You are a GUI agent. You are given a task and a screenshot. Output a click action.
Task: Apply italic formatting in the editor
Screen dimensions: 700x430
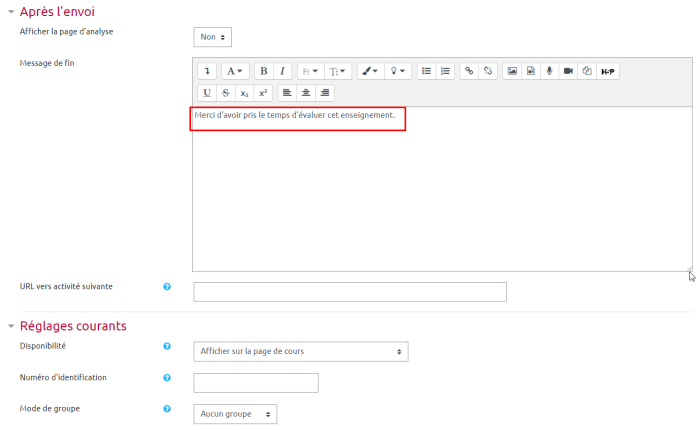pyautogui.click(x=282, y=71)
